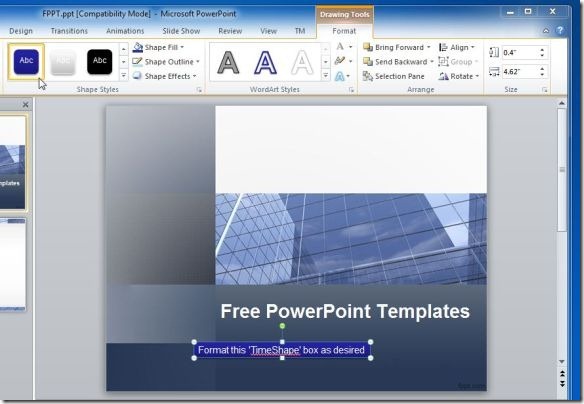Open the Align objects menu
Screen dimensions: 584x404
coord(457,47)
